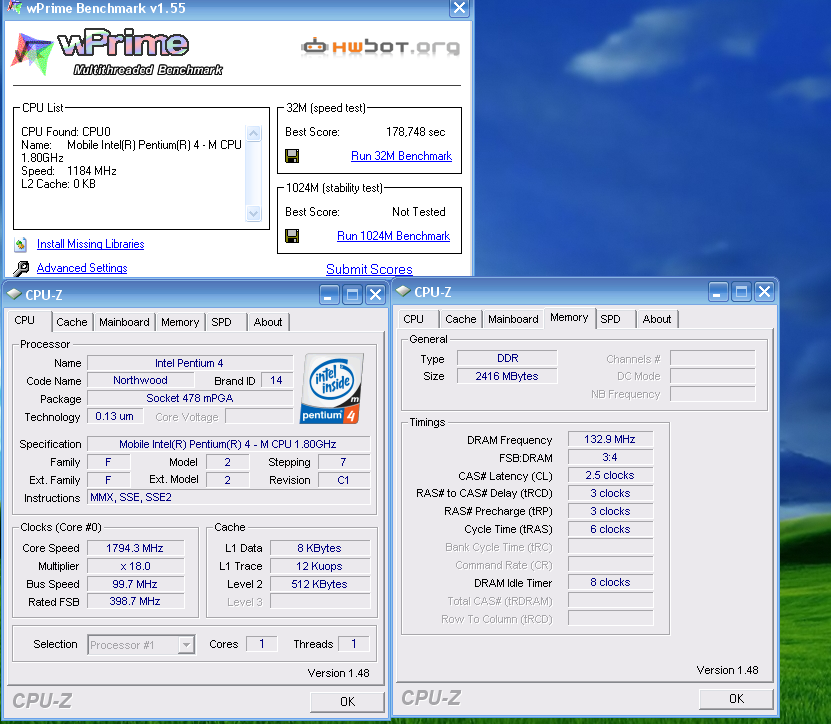Screen dimensions: 831x724
Task: Click save icon in 32M speed test
Action: pos(292,156)
